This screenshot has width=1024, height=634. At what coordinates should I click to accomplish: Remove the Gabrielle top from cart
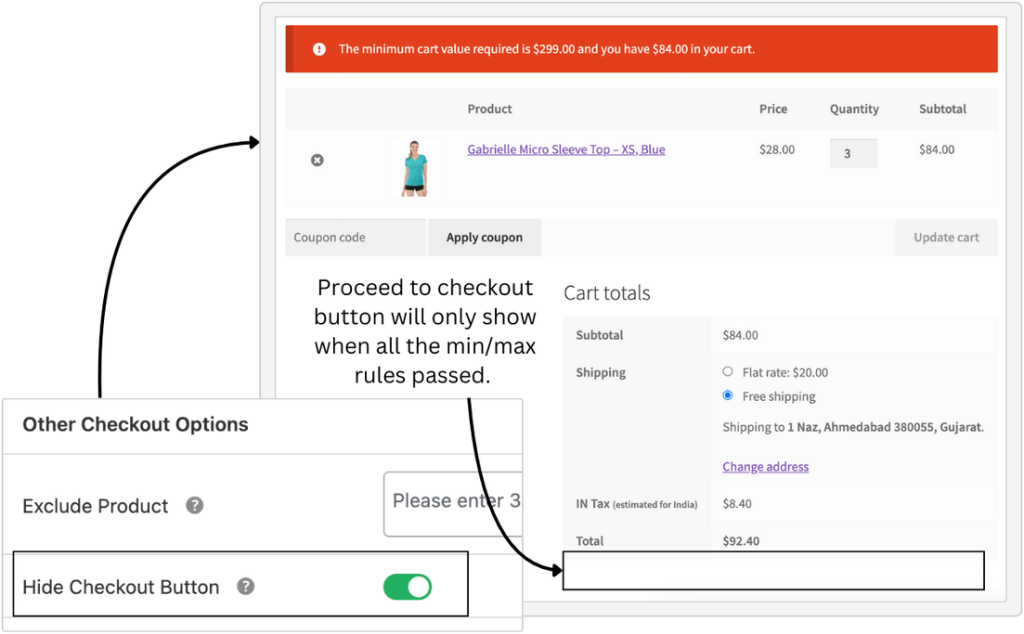317,160
